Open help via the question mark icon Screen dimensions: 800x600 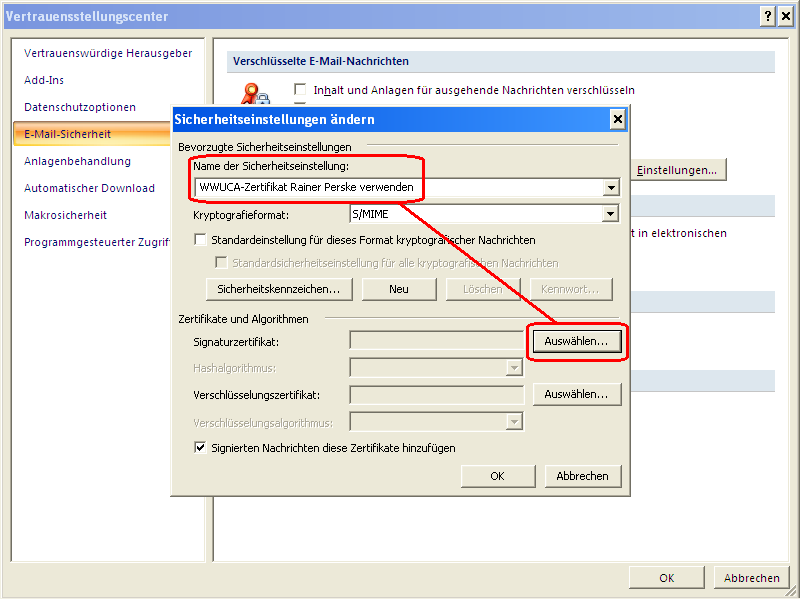[767, 16]
